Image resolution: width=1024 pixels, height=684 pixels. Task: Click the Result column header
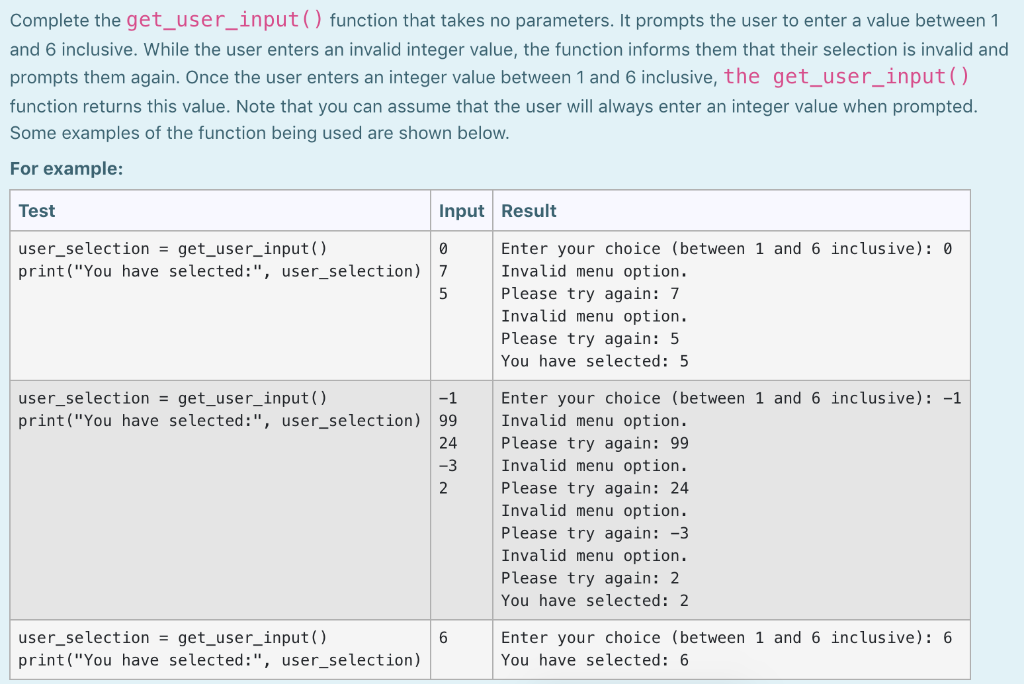[x=528, y=211]
